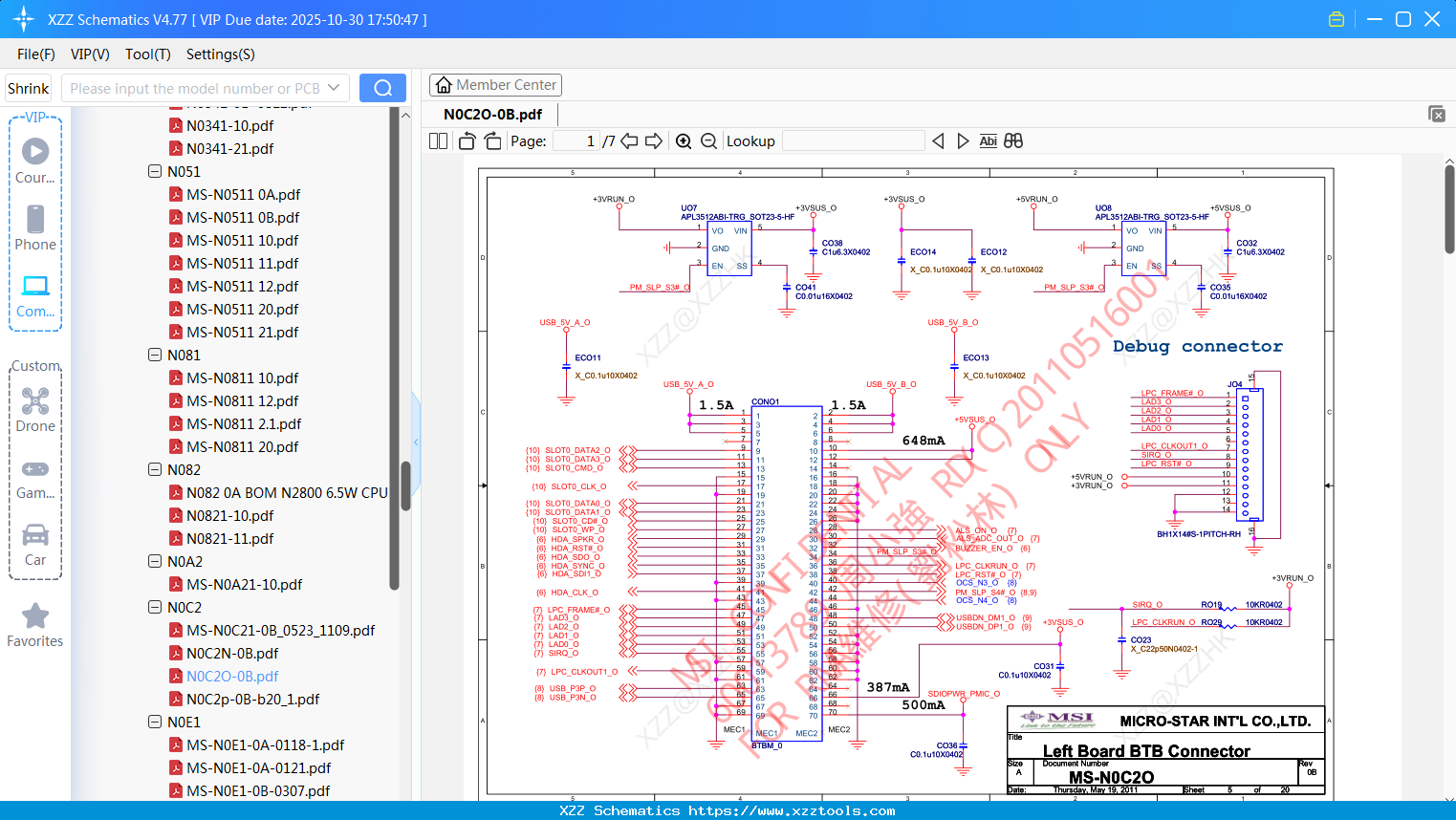Click the Lookup text input field
The image size is (1456, 820).
(x=853, y=141)
